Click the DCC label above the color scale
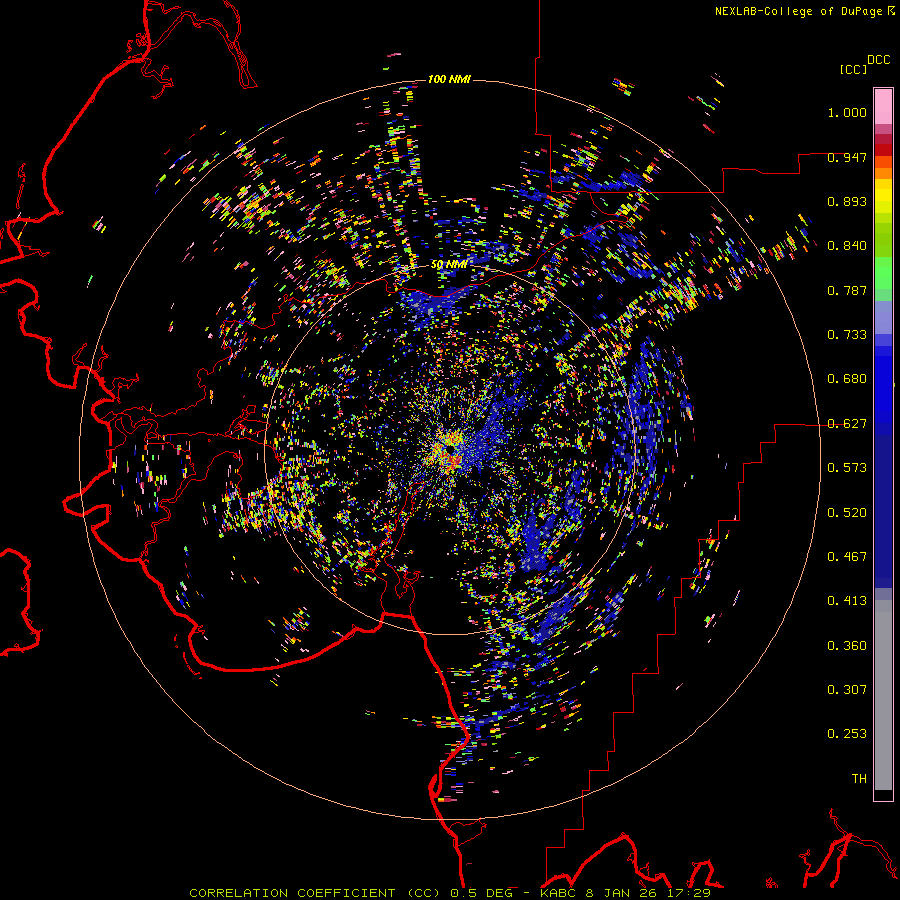The width and height of the screenshot is (900, 900). pyautogui.click(x=878, y=60)
